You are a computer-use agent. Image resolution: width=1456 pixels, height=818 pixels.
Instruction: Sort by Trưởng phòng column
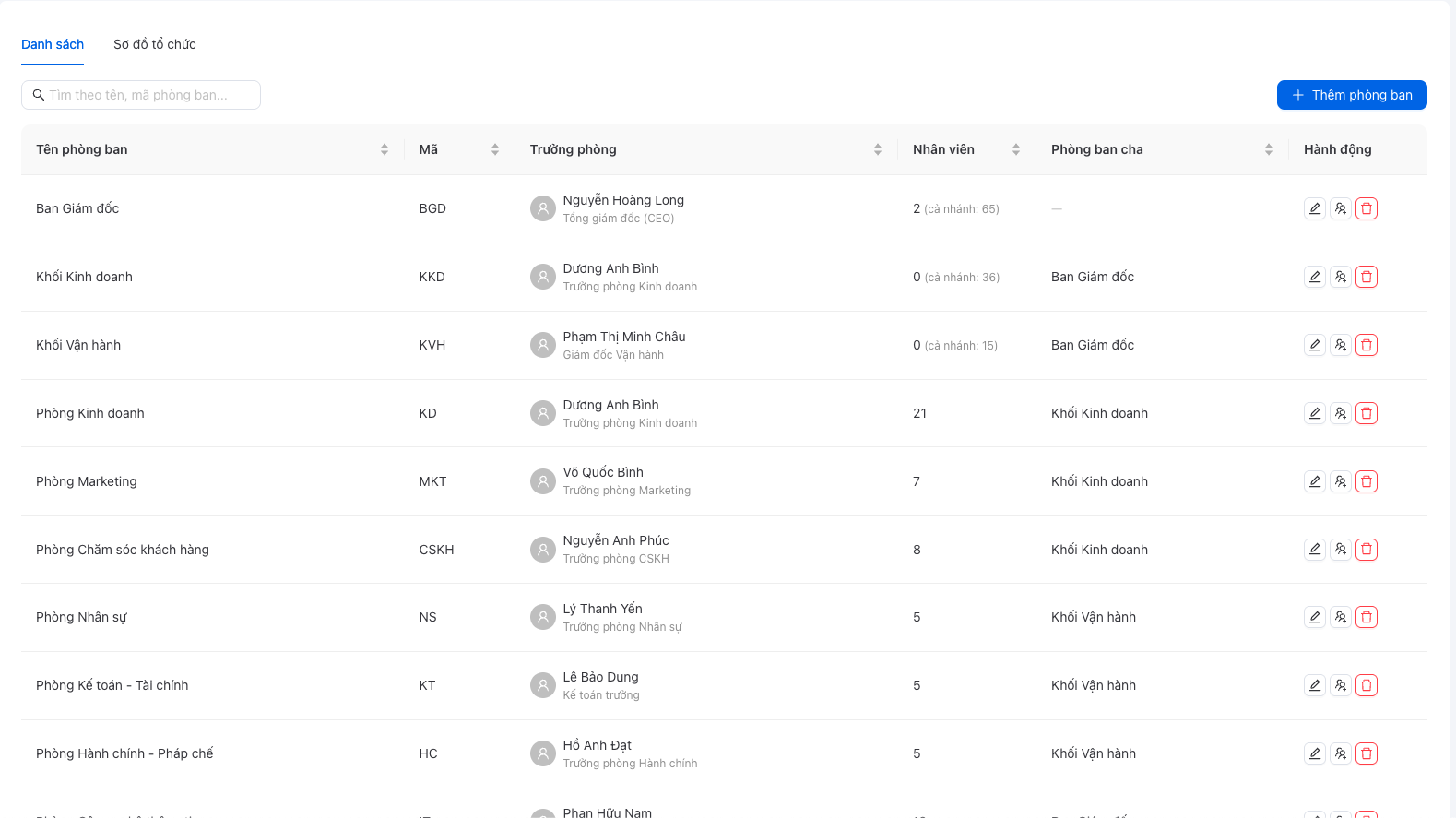point(878,149)
